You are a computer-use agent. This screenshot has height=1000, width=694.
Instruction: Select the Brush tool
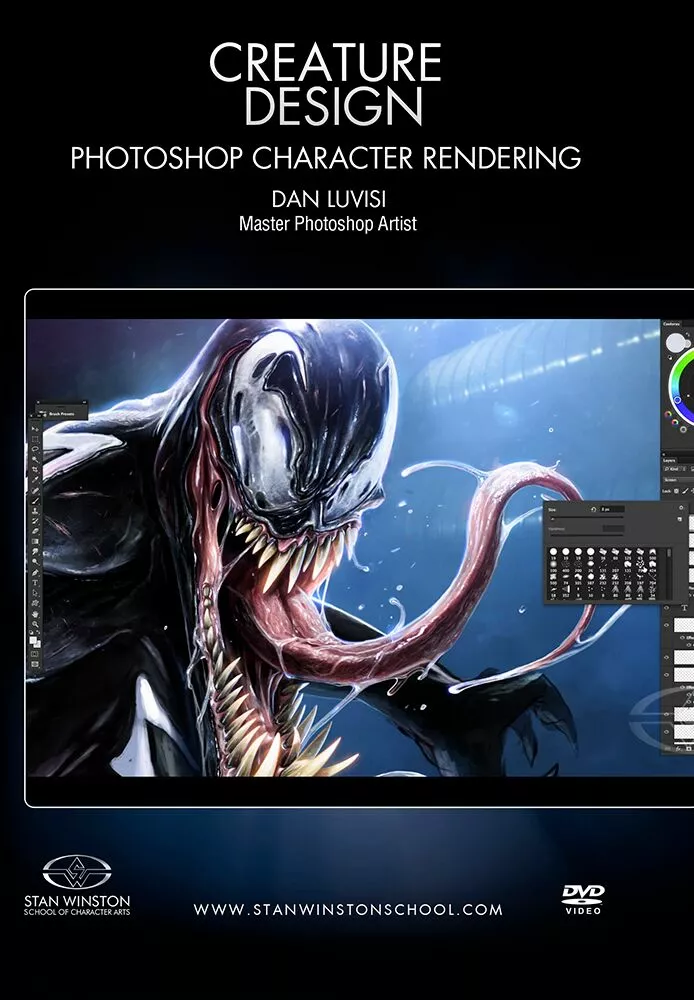coord(35,501)
